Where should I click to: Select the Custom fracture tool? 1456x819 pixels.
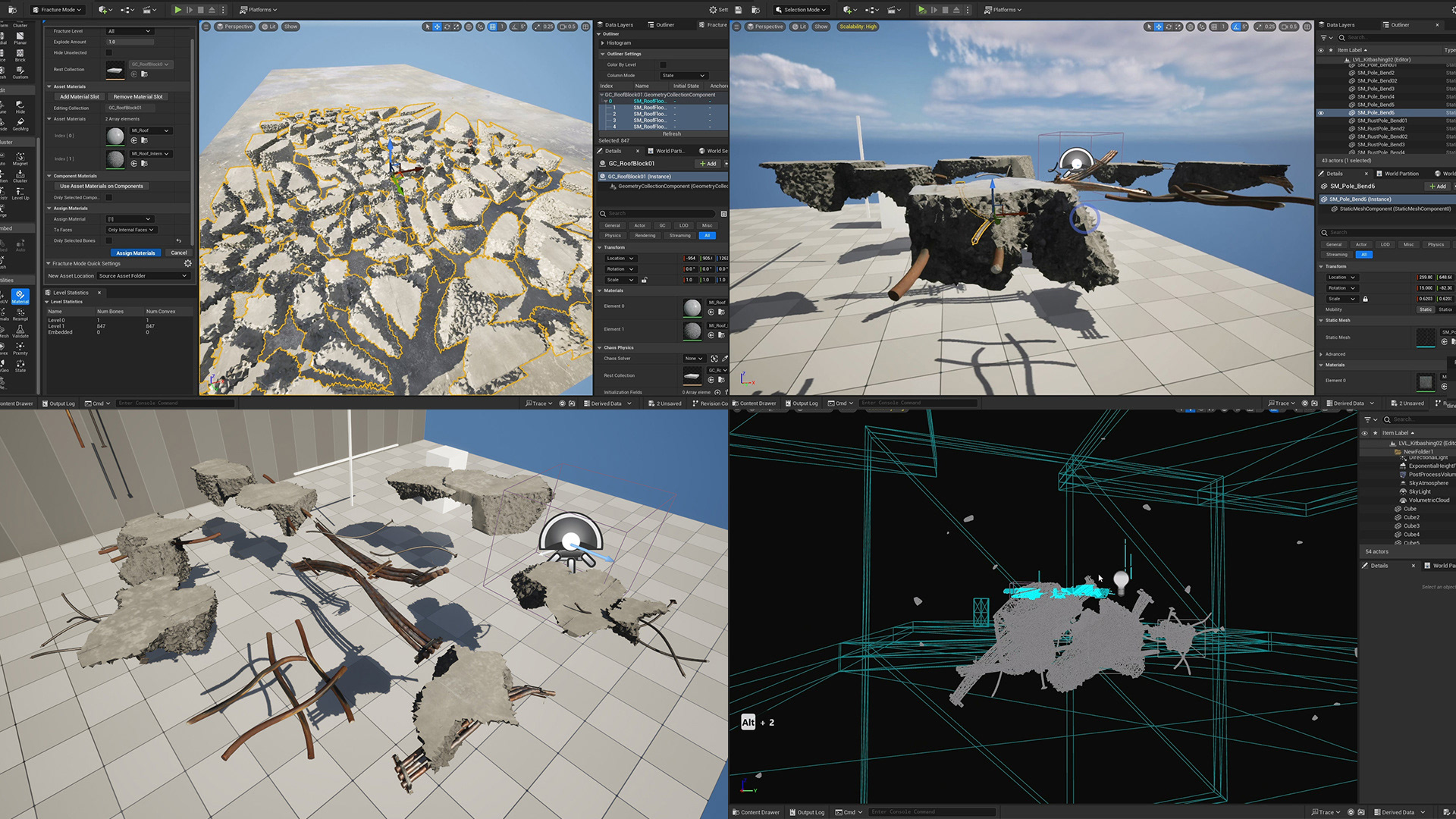click(x=20, y=72)
